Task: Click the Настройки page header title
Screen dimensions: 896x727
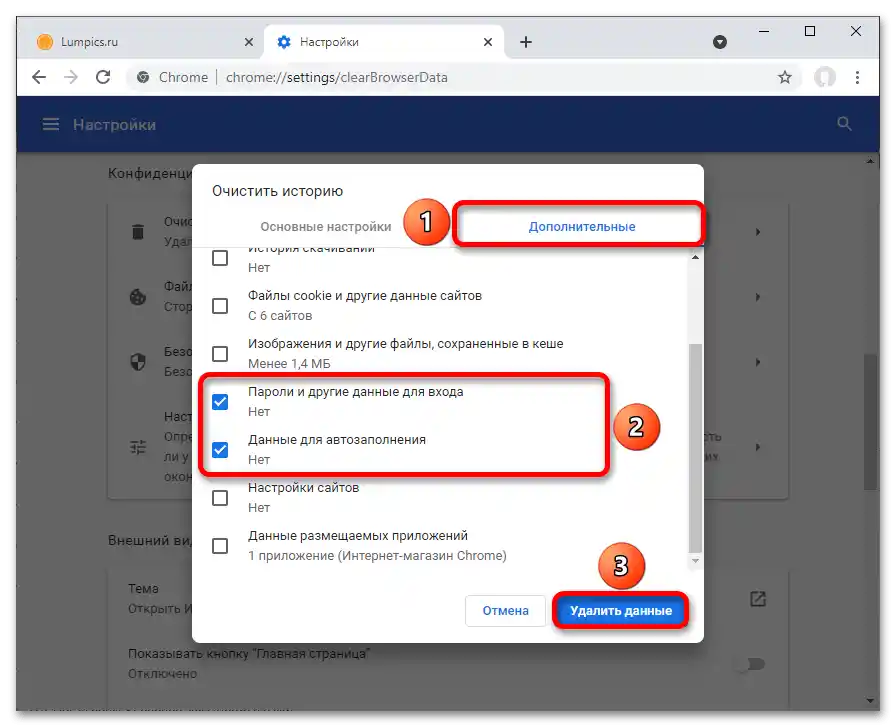Action: click(x=114, y=125)
